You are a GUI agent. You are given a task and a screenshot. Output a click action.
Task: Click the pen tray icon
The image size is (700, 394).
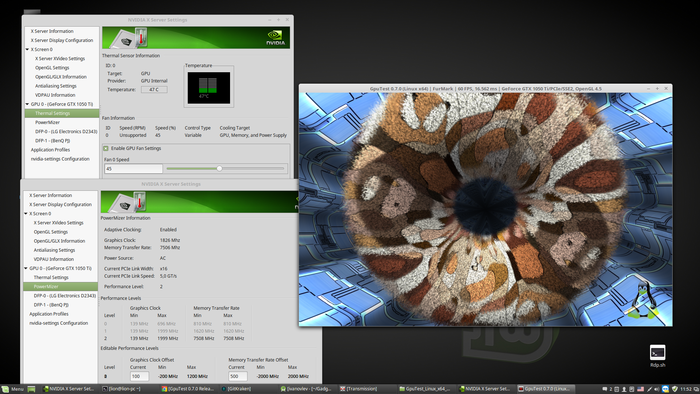650,389
